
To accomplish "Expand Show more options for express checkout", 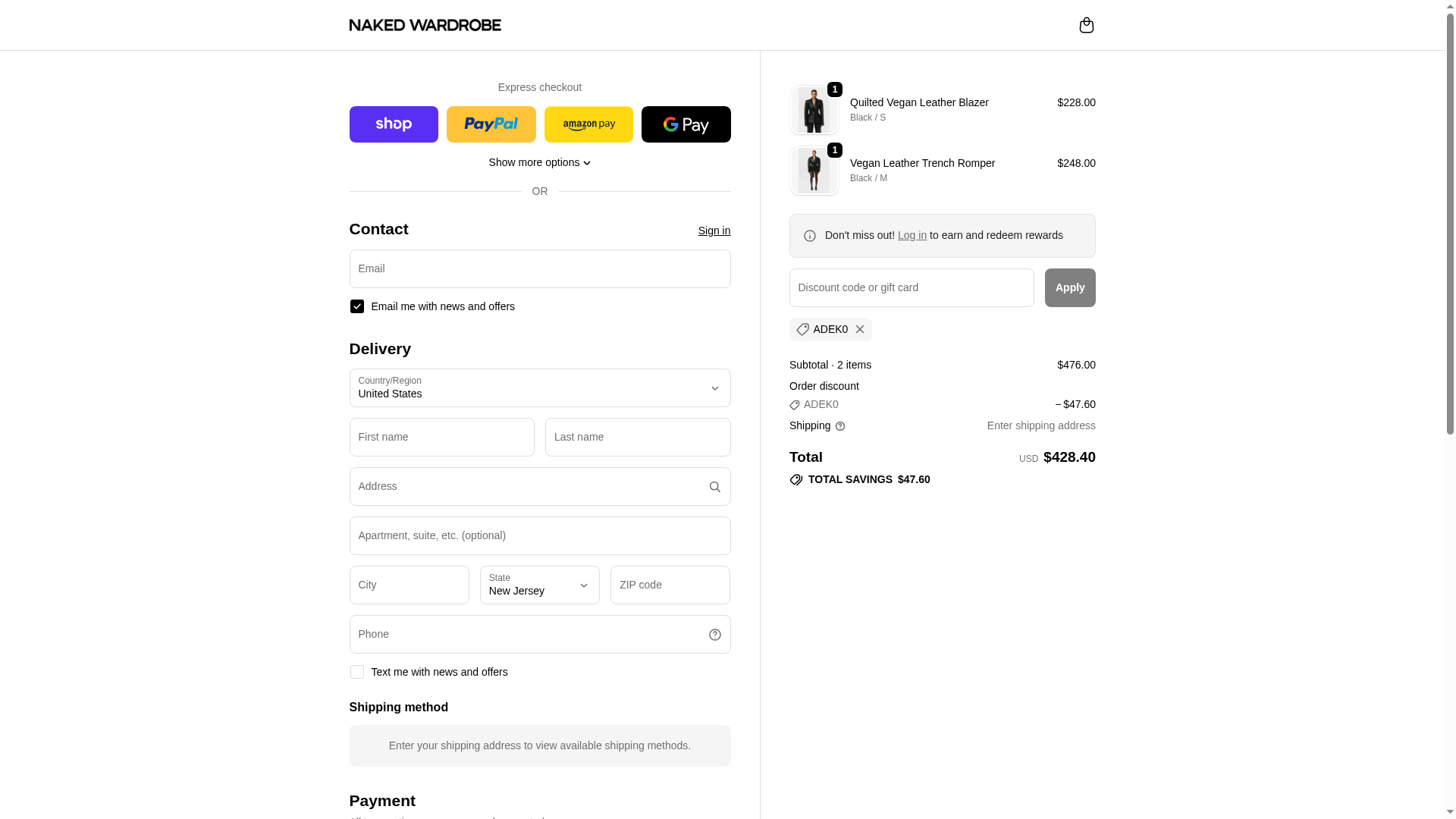I will coord(539,162).
